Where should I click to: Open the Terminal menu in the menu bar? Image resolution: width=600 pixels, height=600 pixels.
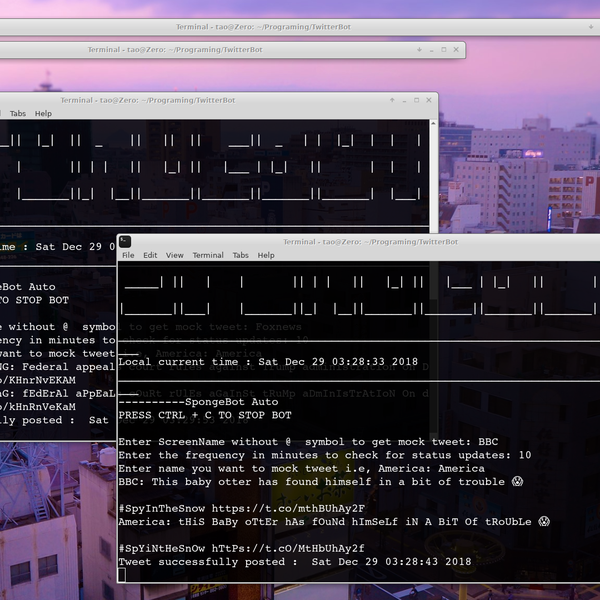208,255
